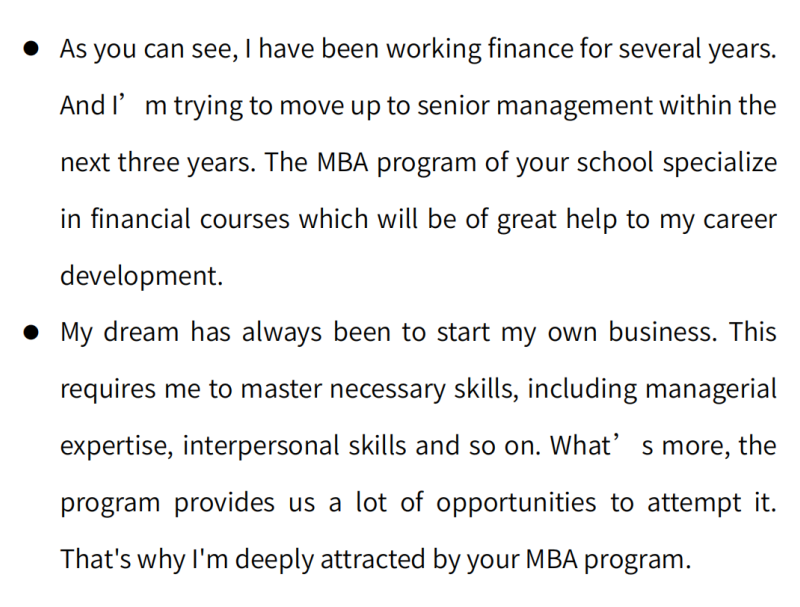This screenshot has height=607, width=800.
Task: Click the word 'interpersonal'
Action: (261, 446)
